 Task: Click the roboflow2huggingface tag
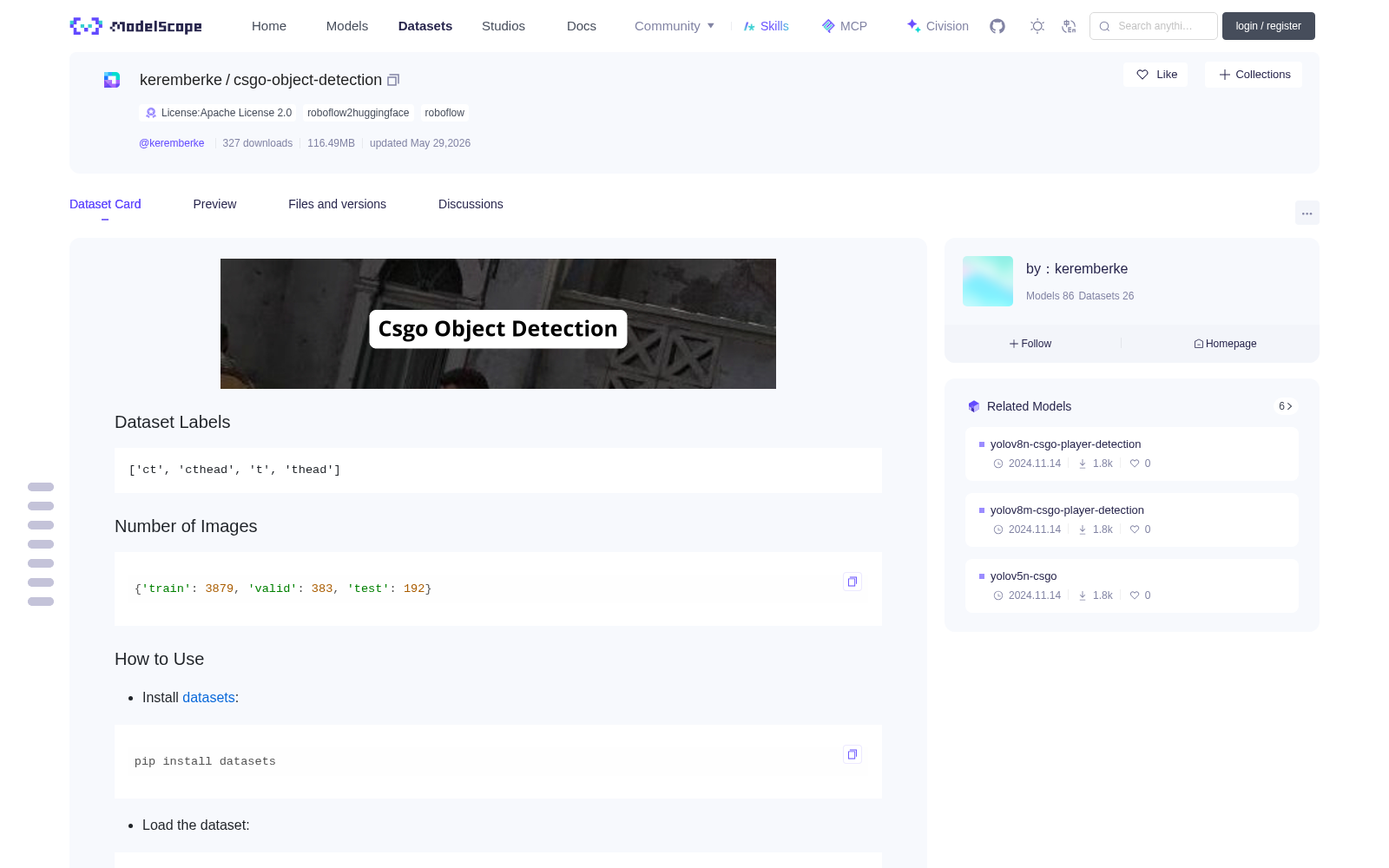(358, 113)
